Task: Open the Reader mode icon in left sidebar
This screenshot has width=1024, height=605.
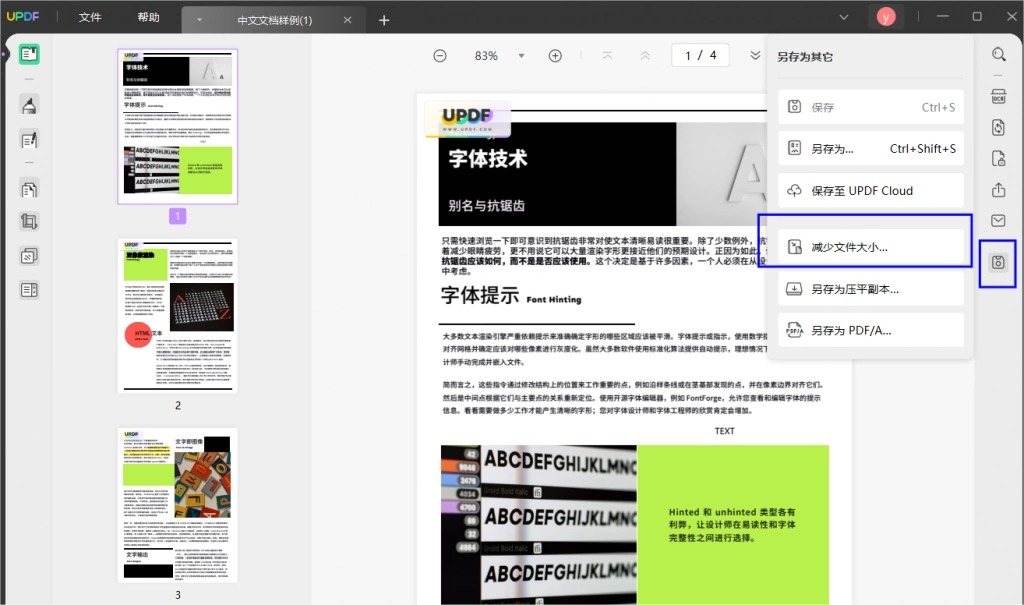Action: pos(29,54)
